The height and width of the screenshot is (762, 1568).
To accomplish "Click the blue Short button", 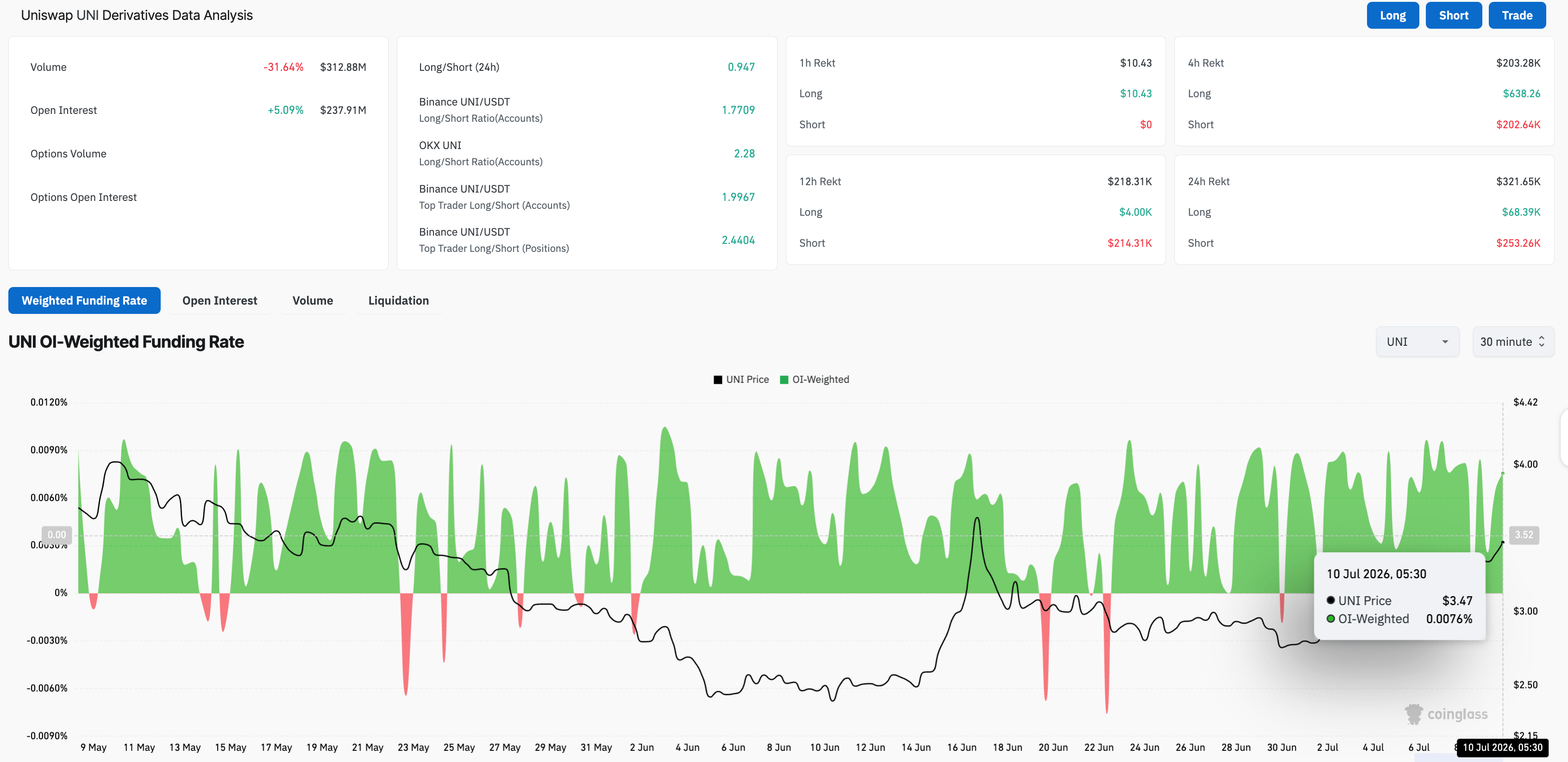I will (1453, 15).
